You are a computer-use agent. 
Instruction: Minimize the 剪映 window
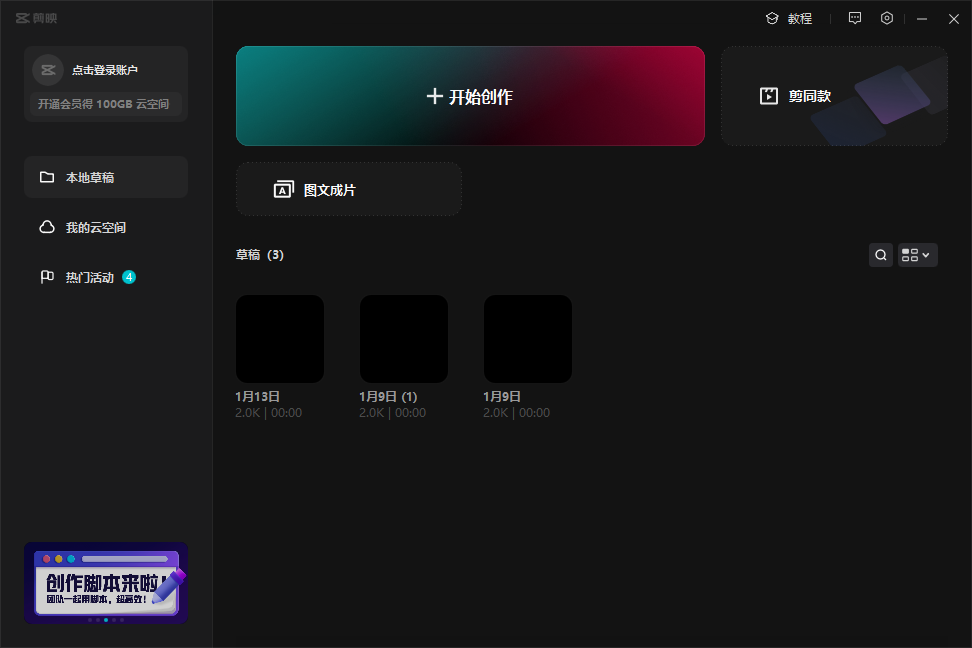921,18
